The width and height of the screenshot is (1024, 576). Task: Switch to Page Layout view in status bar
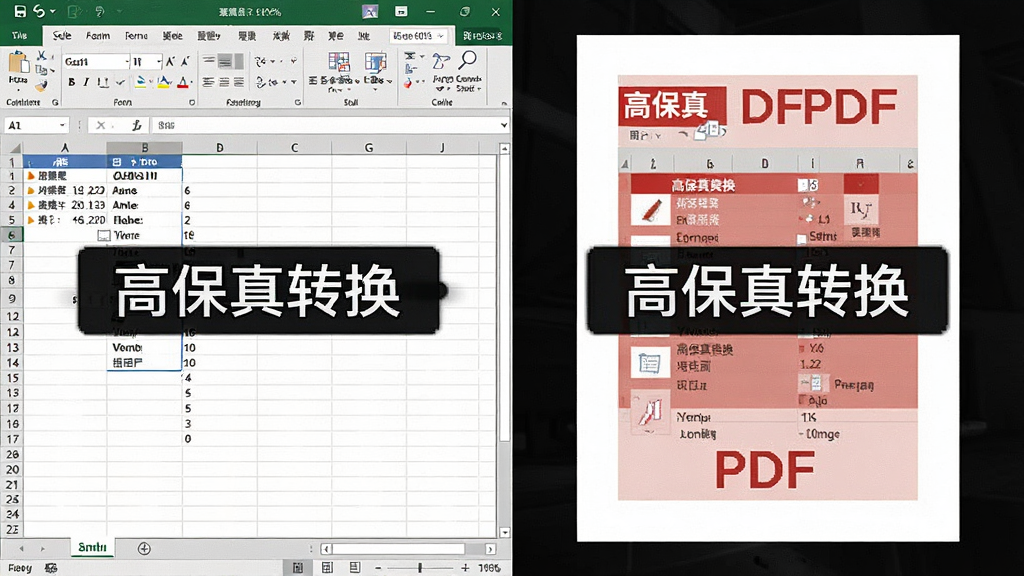click(327, 568)
